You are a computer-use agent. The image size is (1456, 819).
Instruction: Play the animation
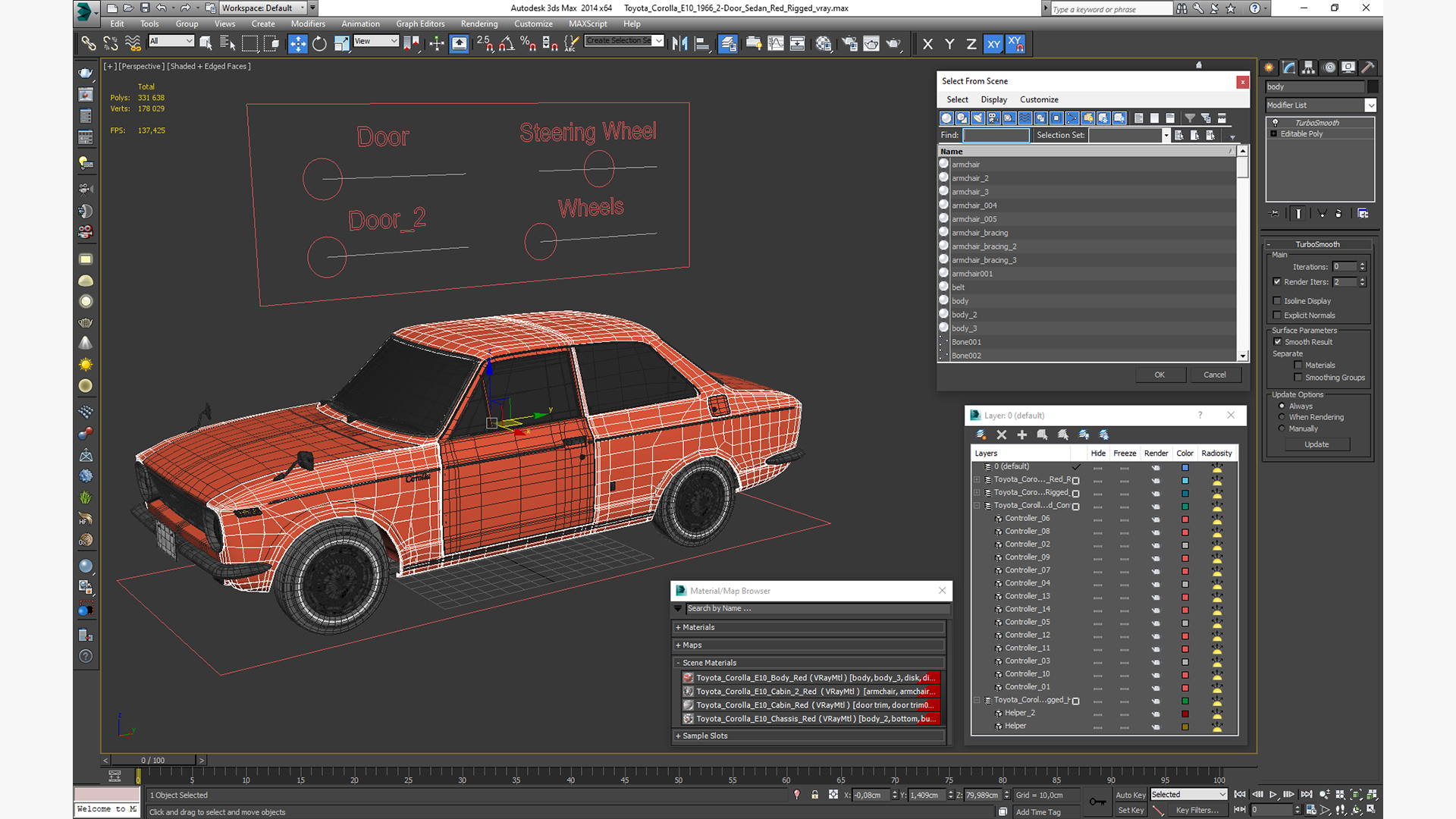pyautogui.click(x=1273, y=794)
